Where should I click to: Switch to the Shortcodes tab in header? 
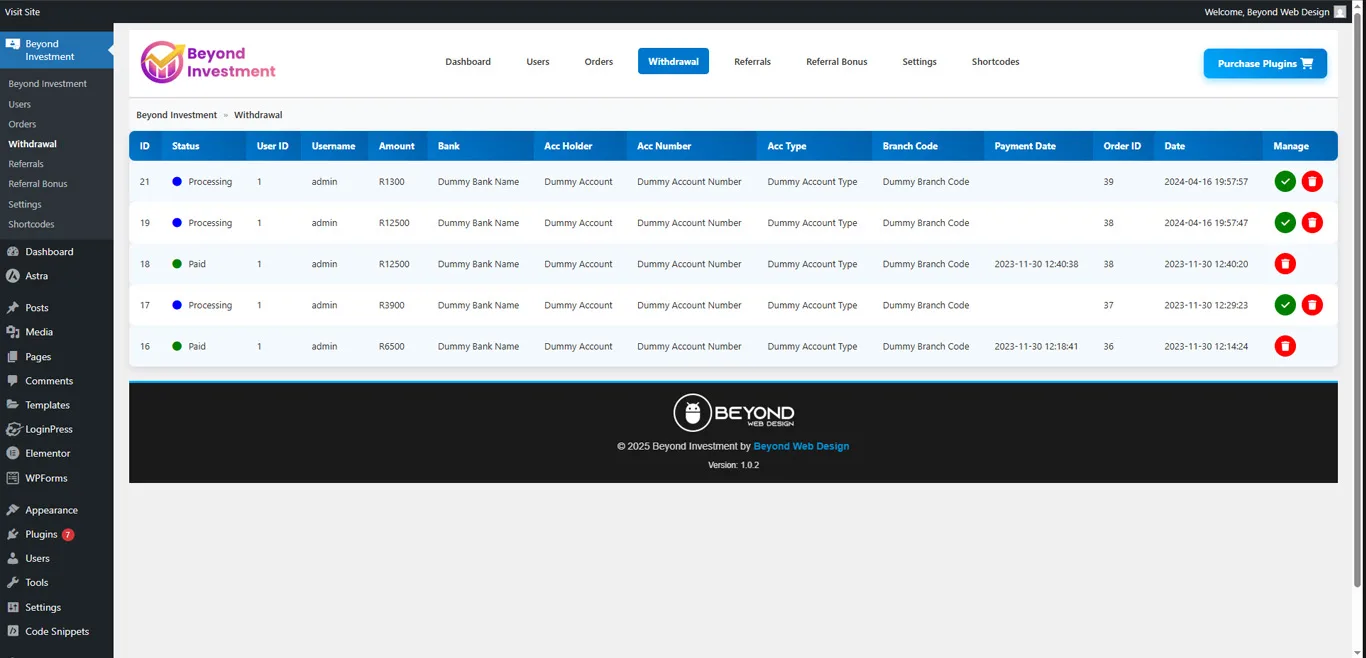pyautogui.click(x=996, y=62)
